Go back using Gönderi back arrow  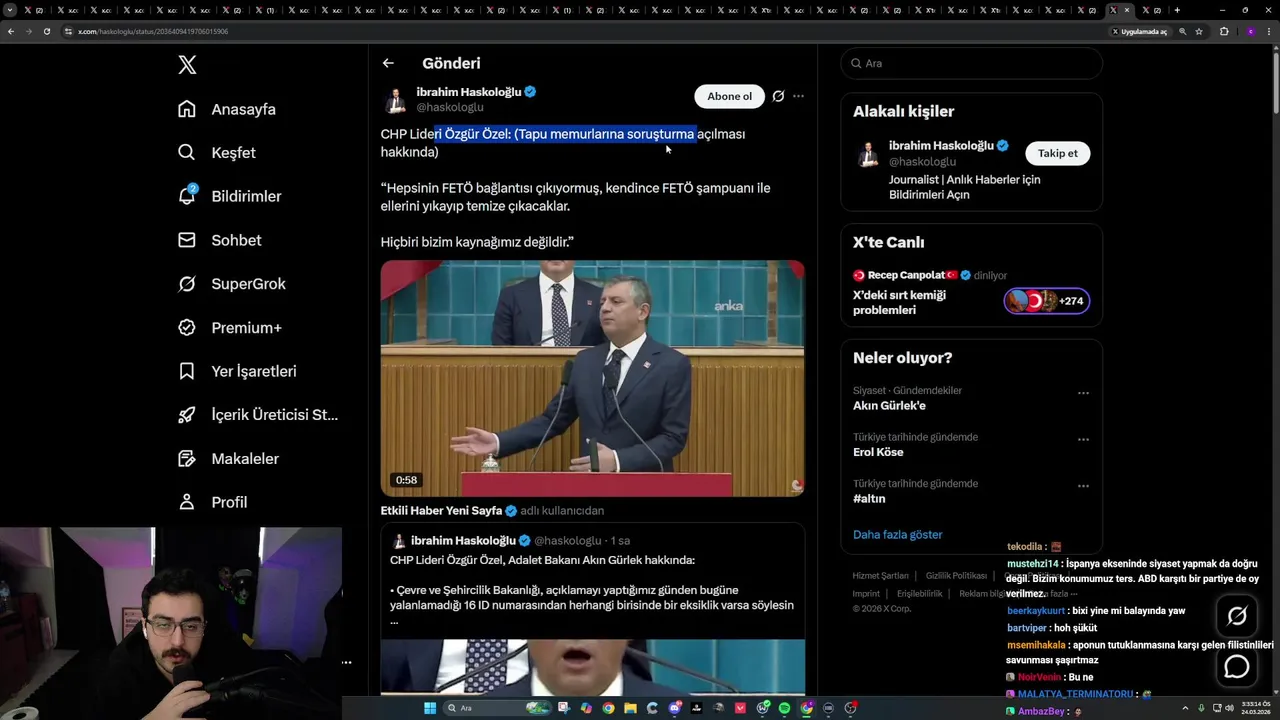click(x=388, y=63)
